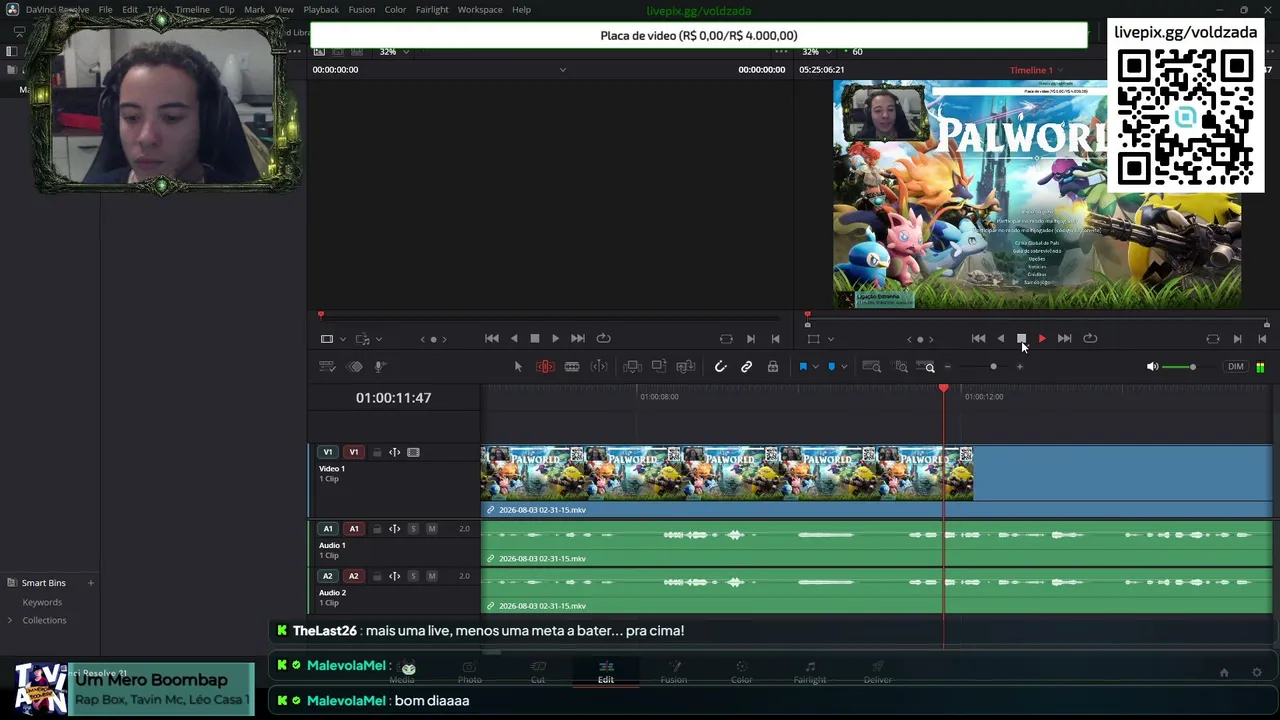1280x720 pixels.
Task: Lock the Video 1 track
Action: 377,453
